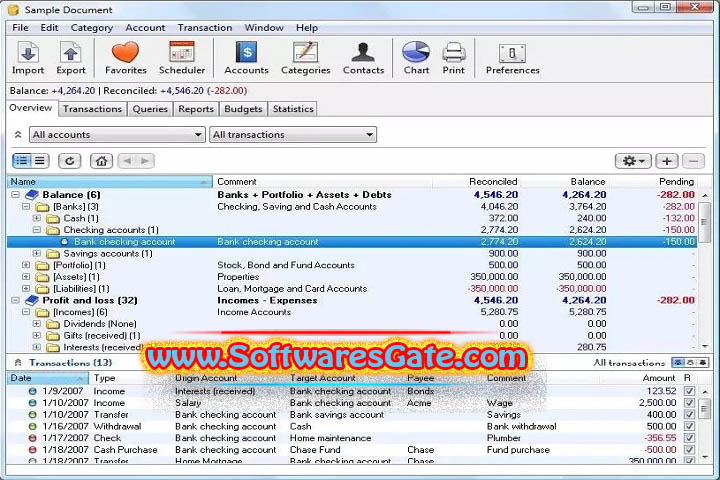Select the 1/17/2007 Check transaction row
The width and height of the screenshot is (720, 480).
coord(352,438)
